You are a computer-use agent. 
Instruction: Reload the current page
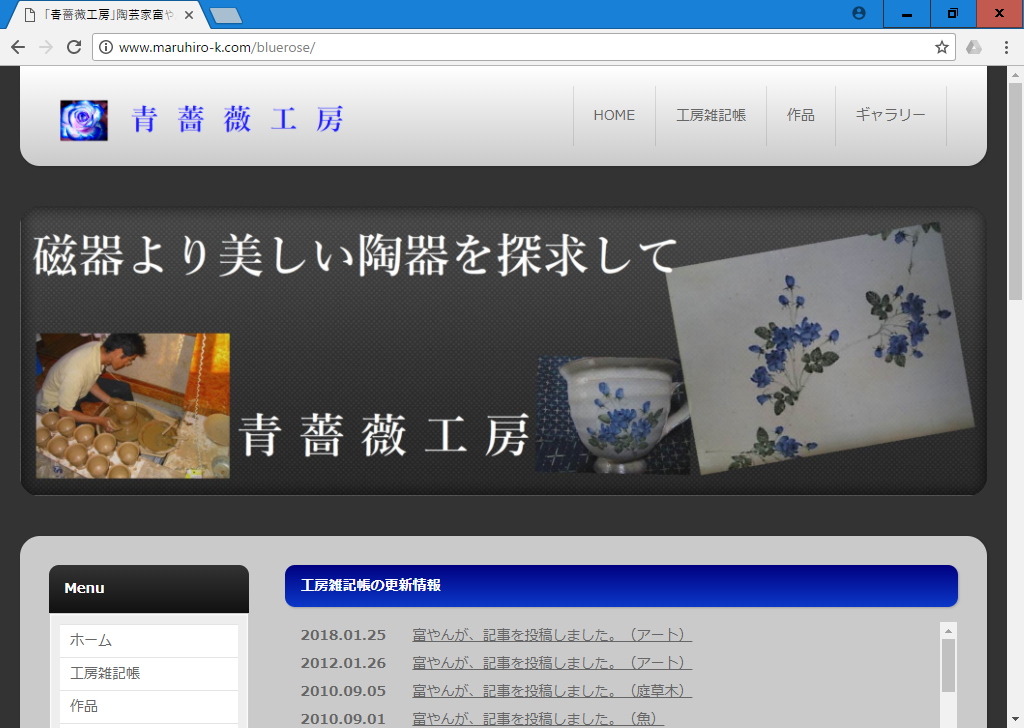click(74, 47)
